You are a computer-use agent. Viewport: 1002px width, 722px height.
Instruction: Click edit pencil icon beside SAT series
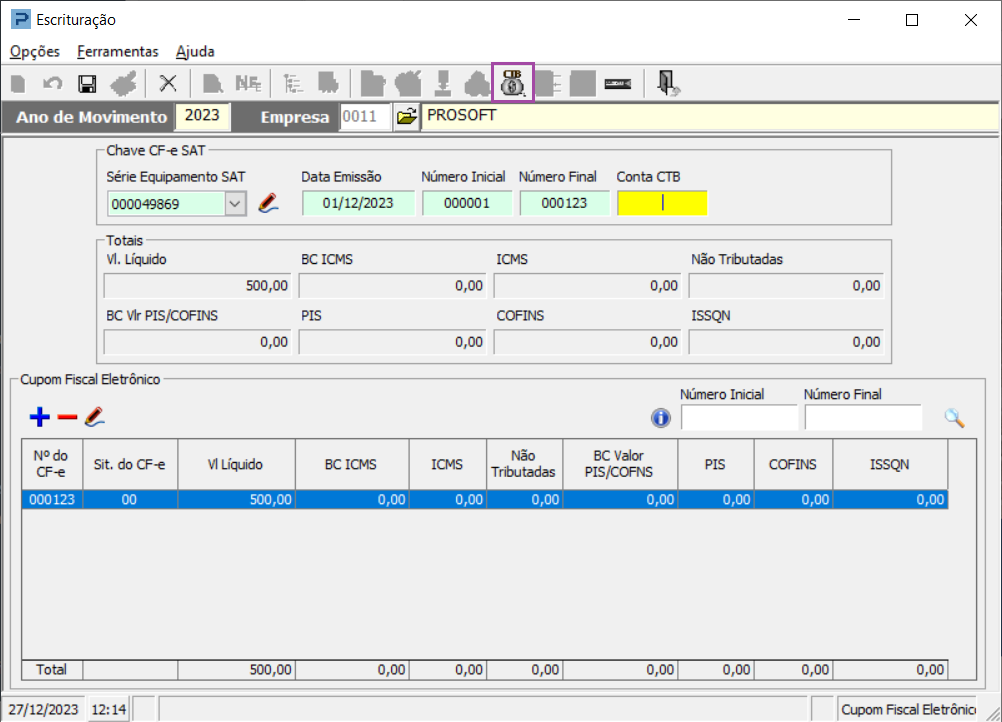[268, 203]
